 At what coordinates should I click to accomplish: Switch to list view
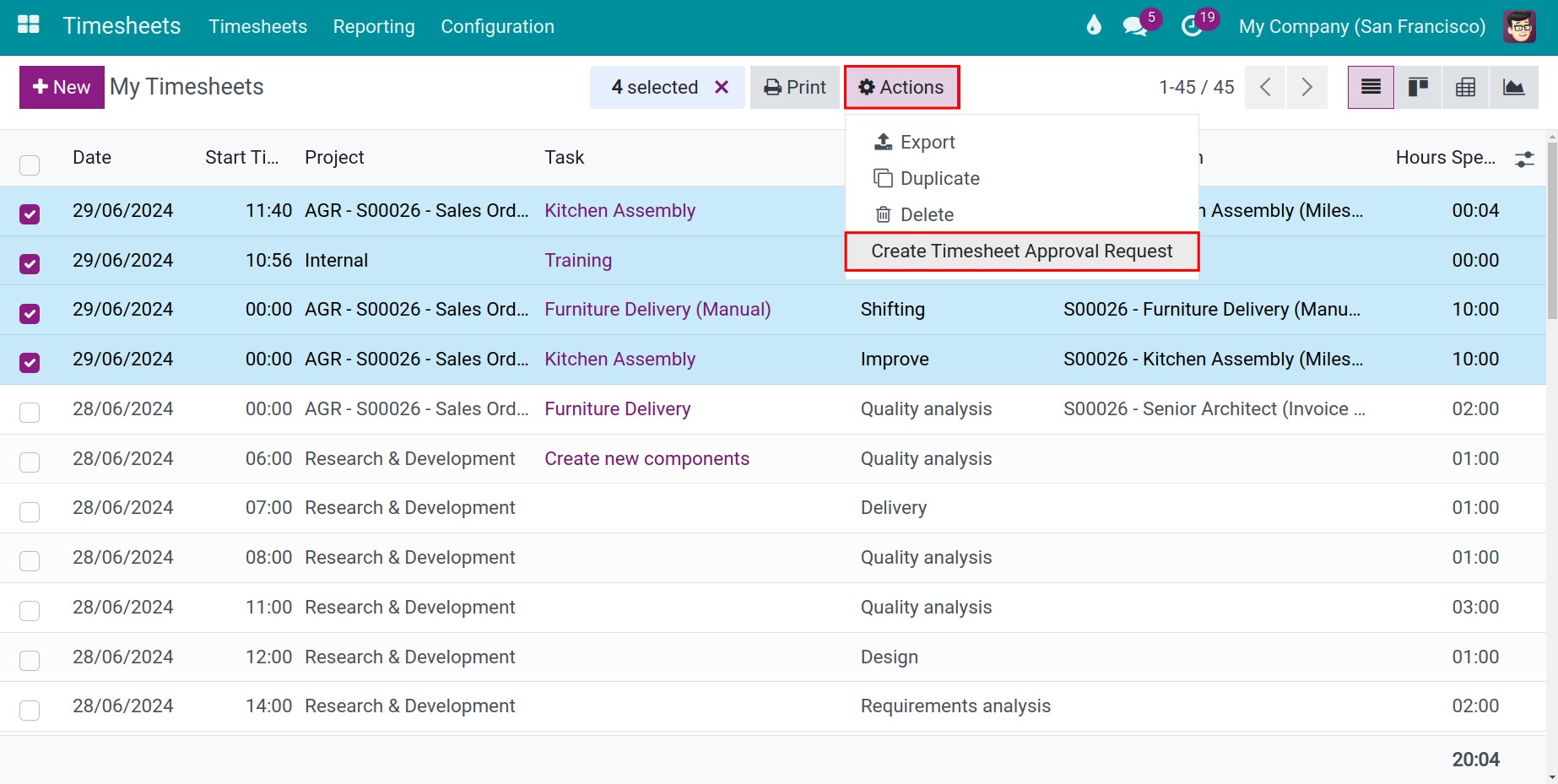click(1371, 87)
